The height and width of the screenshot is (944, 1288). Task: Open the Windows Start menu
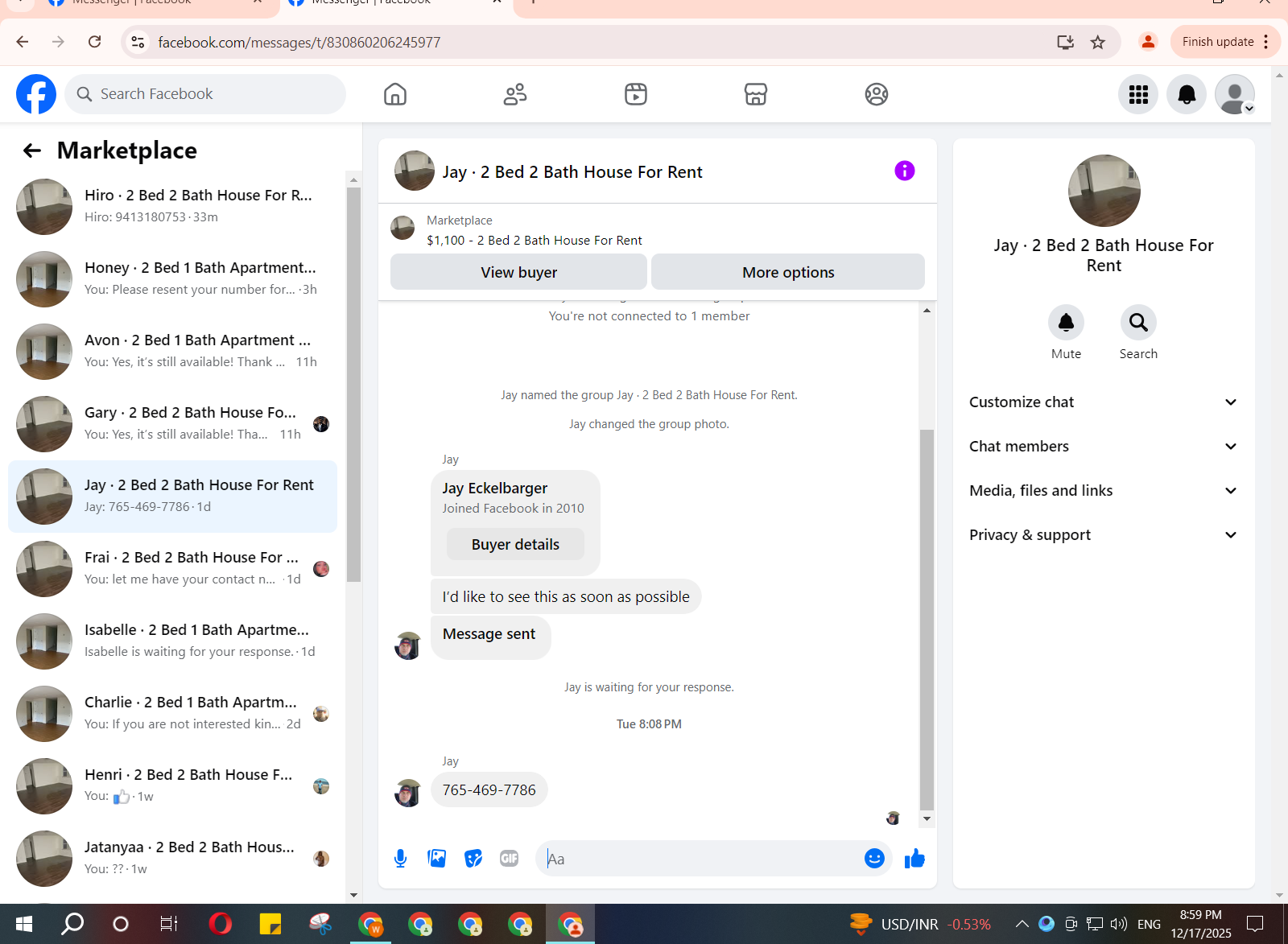(x=24, y=924)
